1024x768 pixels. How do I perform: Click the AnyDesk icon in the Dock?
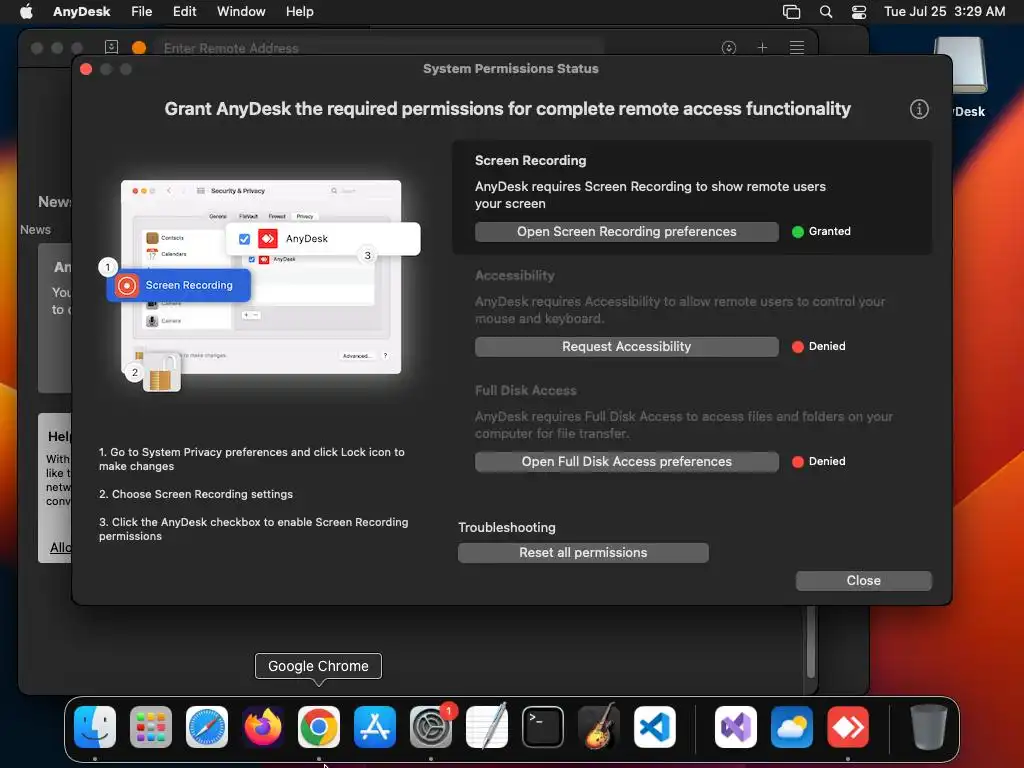[x=848, y=727]
